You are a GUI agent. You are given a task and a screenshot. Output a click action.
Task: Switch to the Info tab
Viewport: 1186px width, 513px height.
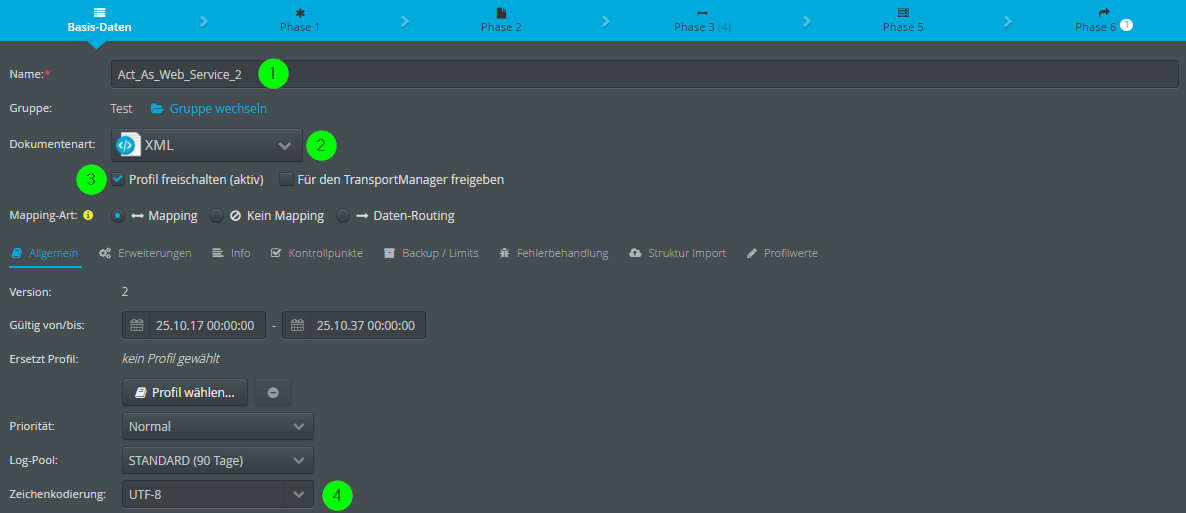coord(231,253)
